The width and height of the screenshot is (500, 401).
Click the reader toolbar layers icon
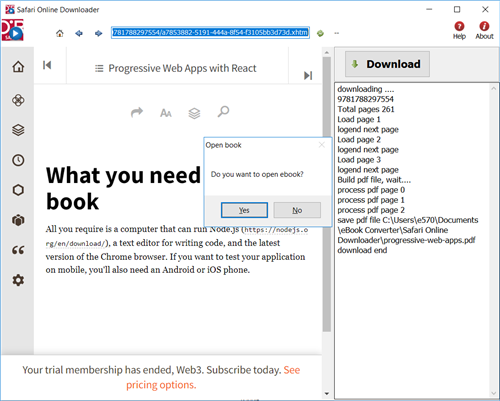tap(194, 113)
